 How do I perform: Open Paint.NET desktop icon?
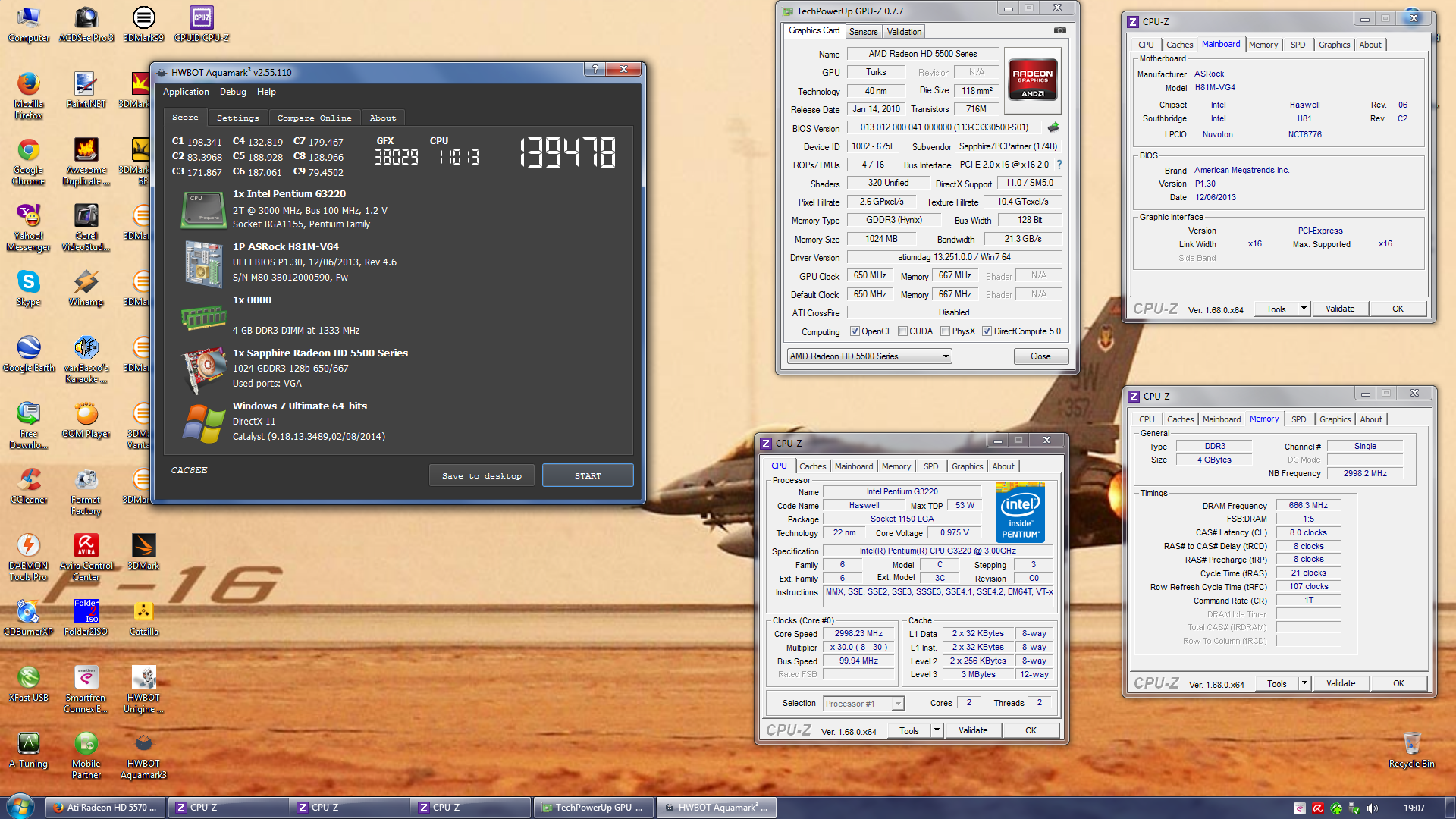point(86,89)
